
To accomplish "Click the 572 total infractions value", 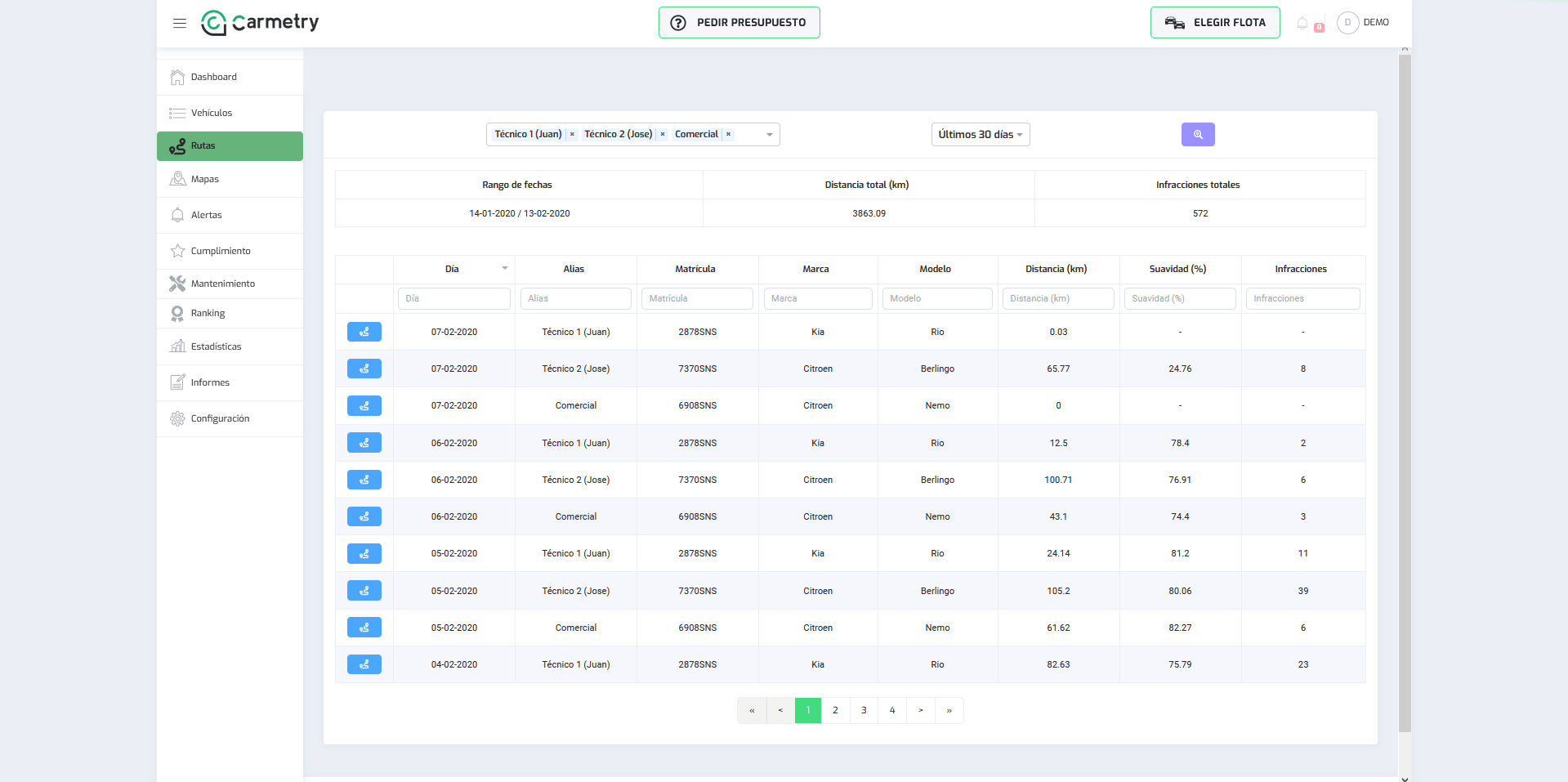I will point(1199,213).
